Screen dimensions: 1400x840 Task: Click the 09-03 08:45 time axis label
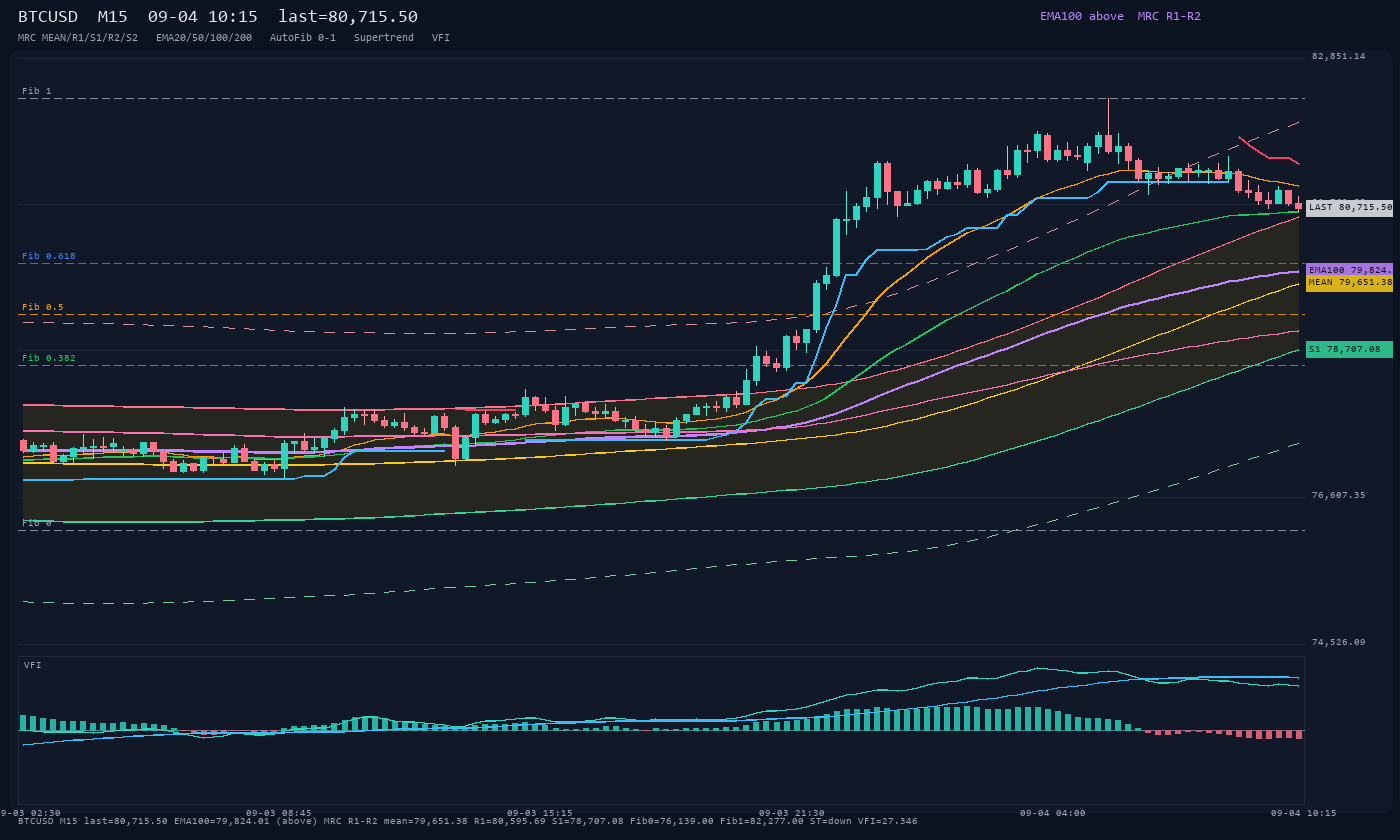pyautogui.click(x=279, y=813)
